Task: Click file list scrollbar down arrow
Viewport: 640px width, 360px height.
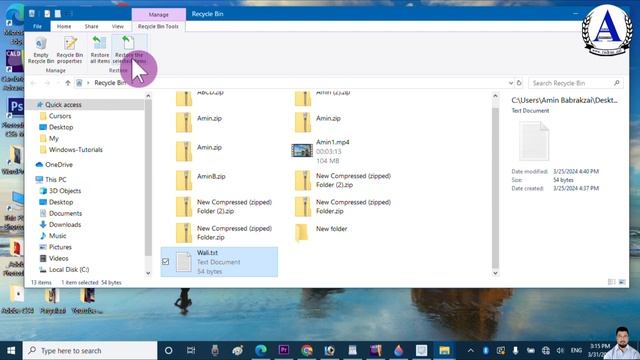Action: tap(495, 273)
